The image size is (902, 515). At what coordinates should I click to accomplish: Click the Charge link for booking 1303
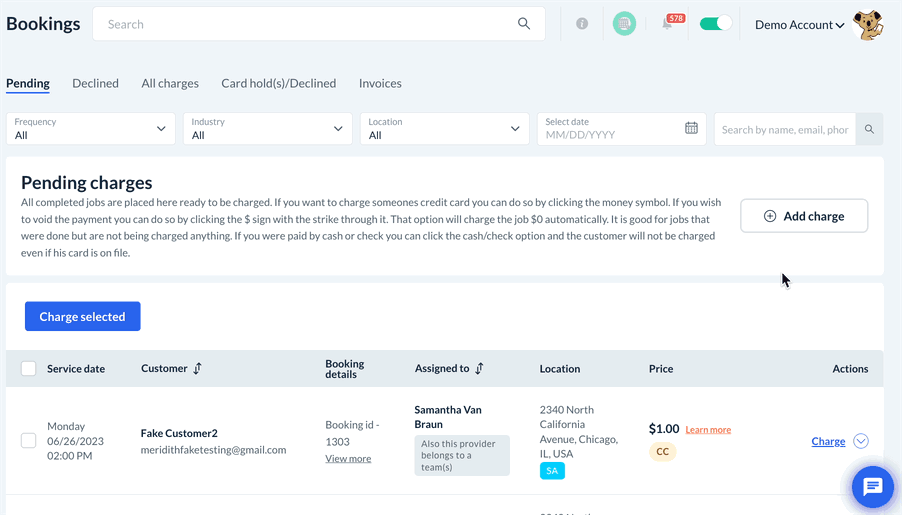(828, 441)
